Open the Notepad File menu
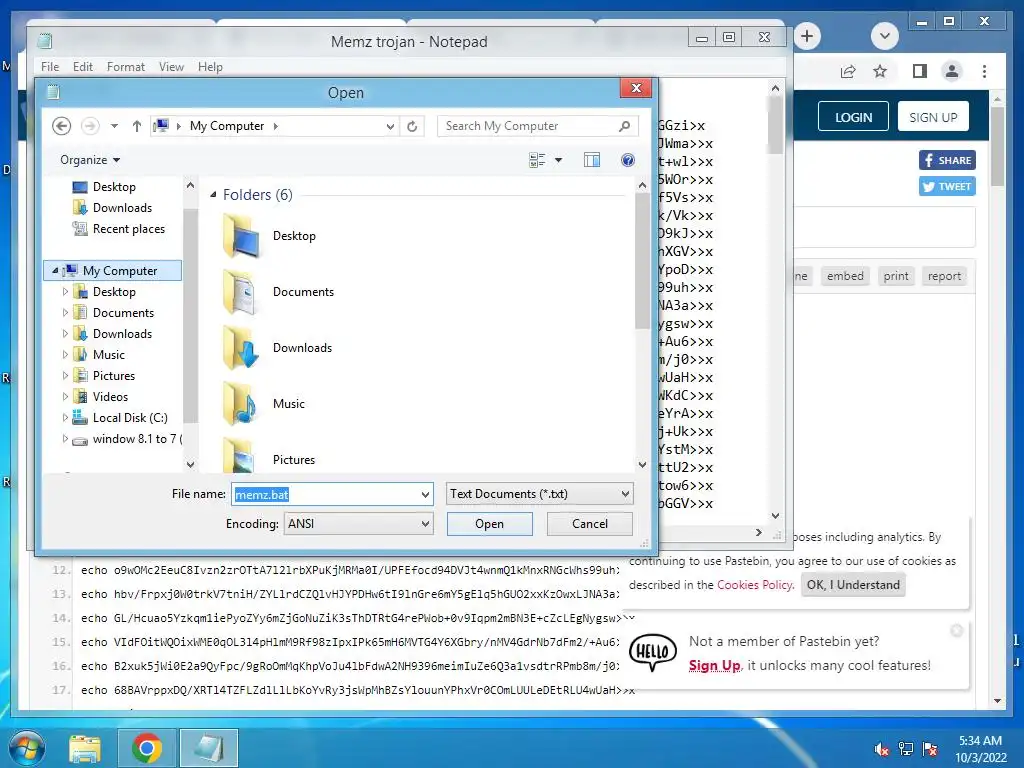This screenshot has width=1024, height=768. pos(50,67)
